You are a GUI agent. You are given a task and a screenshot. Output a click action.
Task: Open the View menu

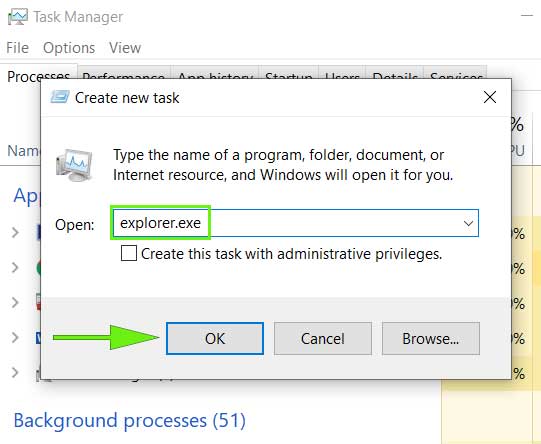coord(125,48)
